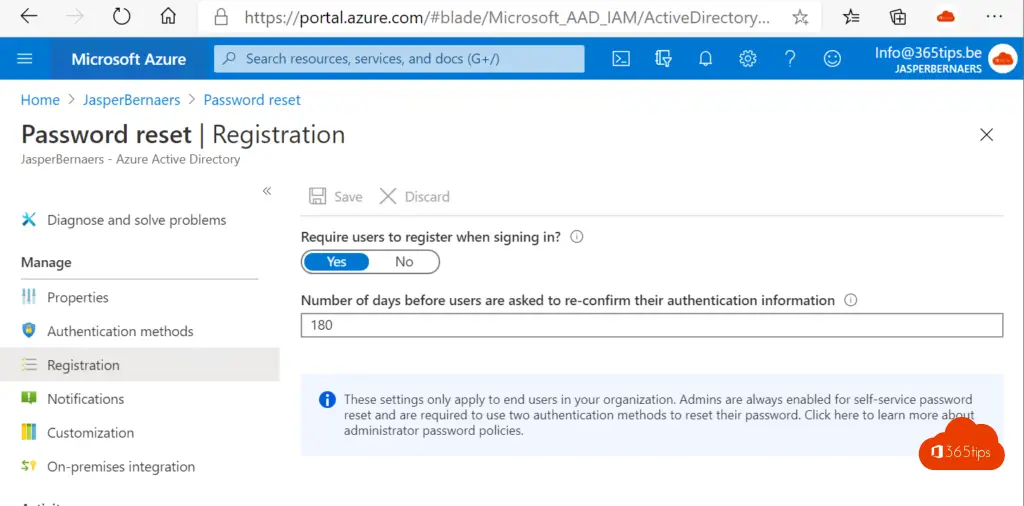Click the Save button
Image resolution: width=1024 pixels, height=506 pixels.
click(336, 197)
